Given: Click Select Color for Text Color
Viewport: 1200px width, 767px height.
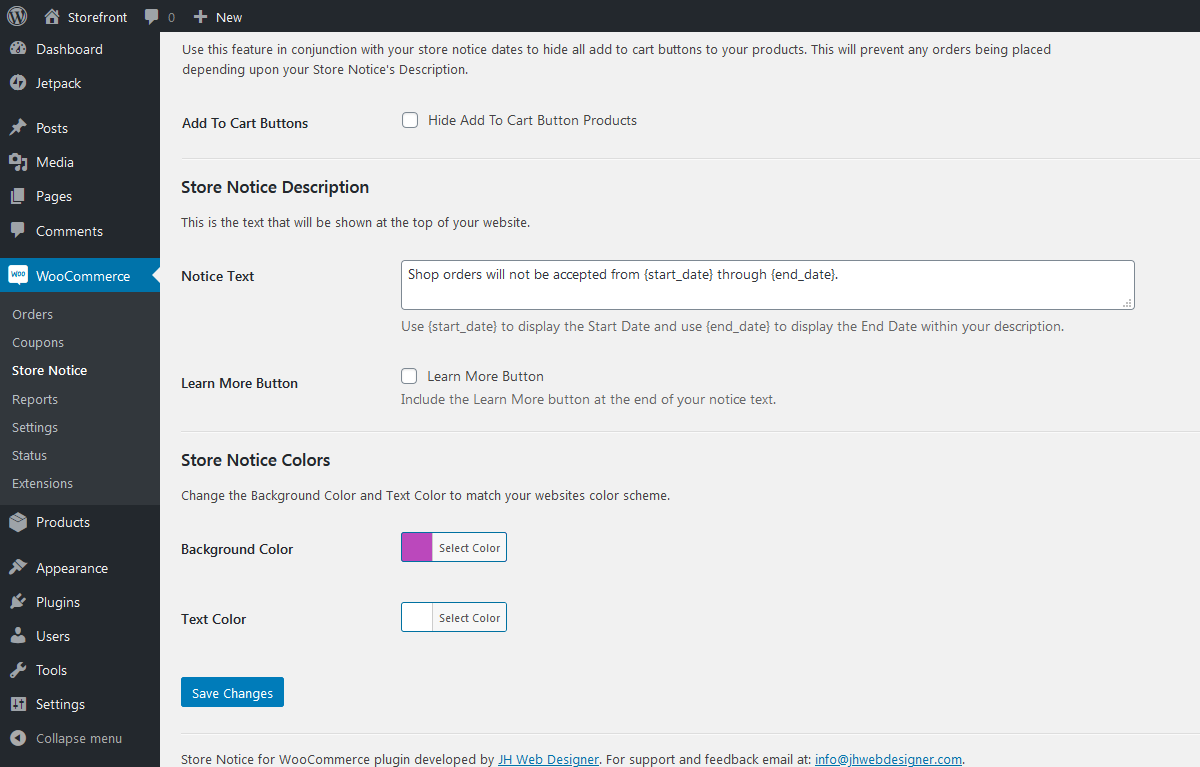Looking at the screenshot, I should (x=470, y=617).
